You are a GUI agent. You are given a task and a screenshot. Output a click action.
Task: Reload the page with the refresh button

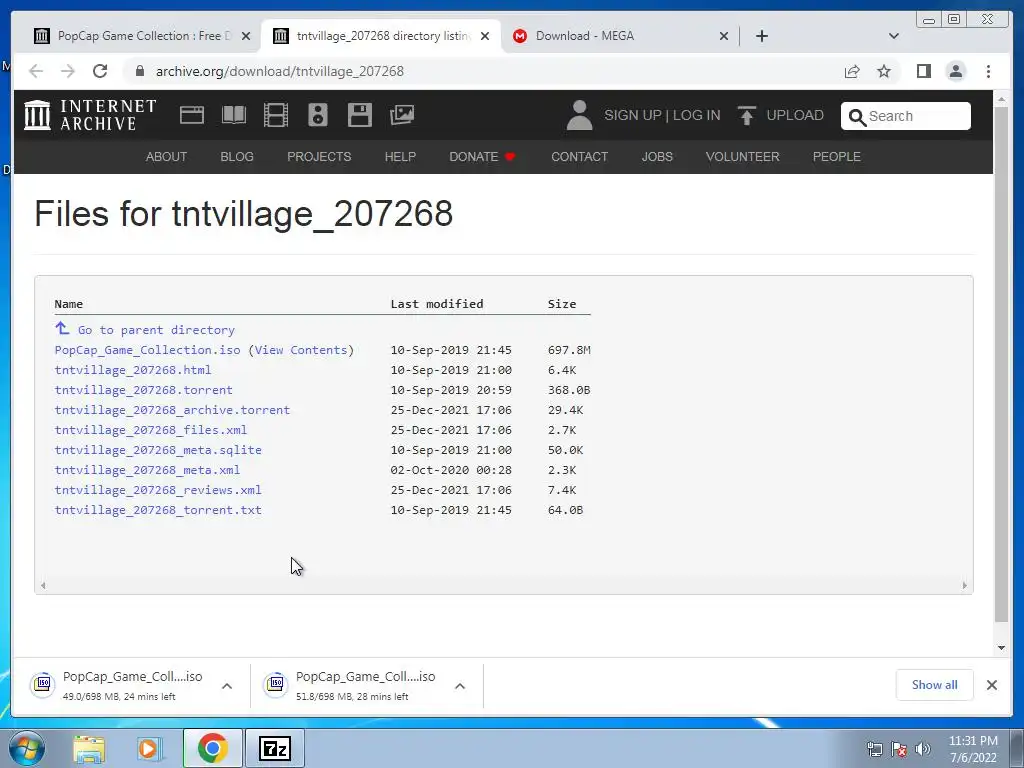100,71
